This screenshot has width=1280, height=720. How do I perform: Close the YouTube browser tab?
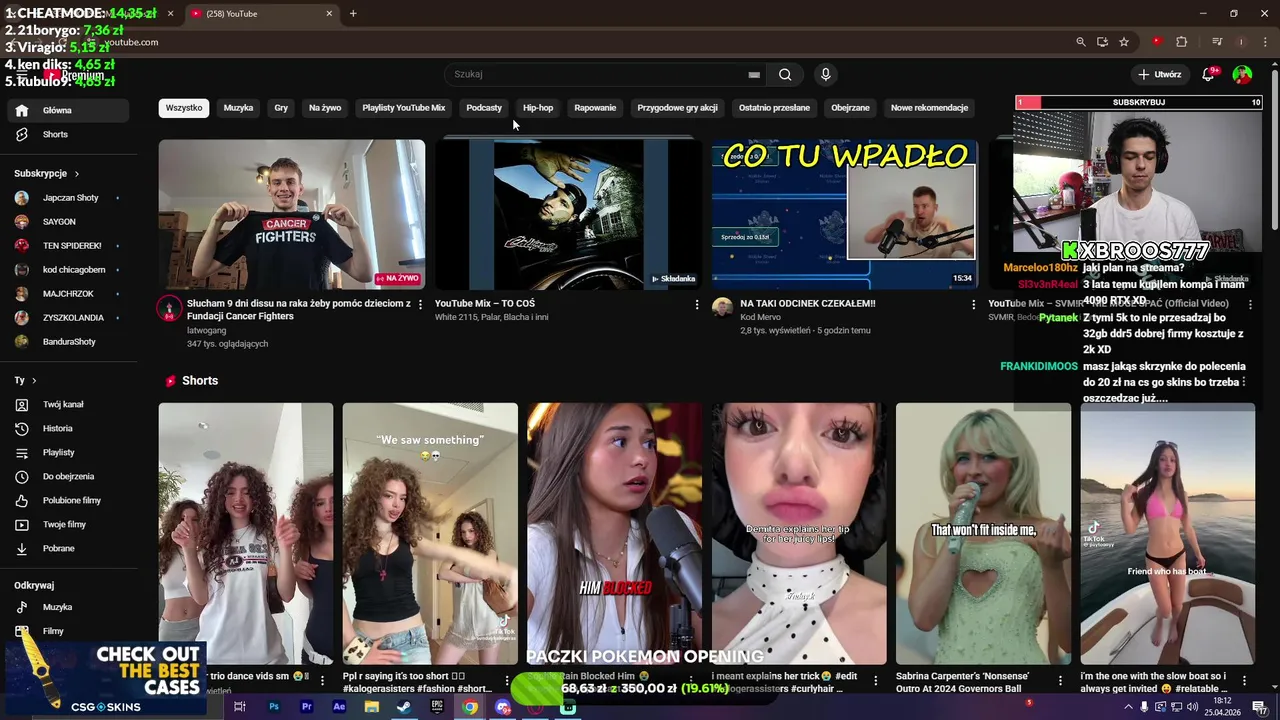(x=329, y=14)
